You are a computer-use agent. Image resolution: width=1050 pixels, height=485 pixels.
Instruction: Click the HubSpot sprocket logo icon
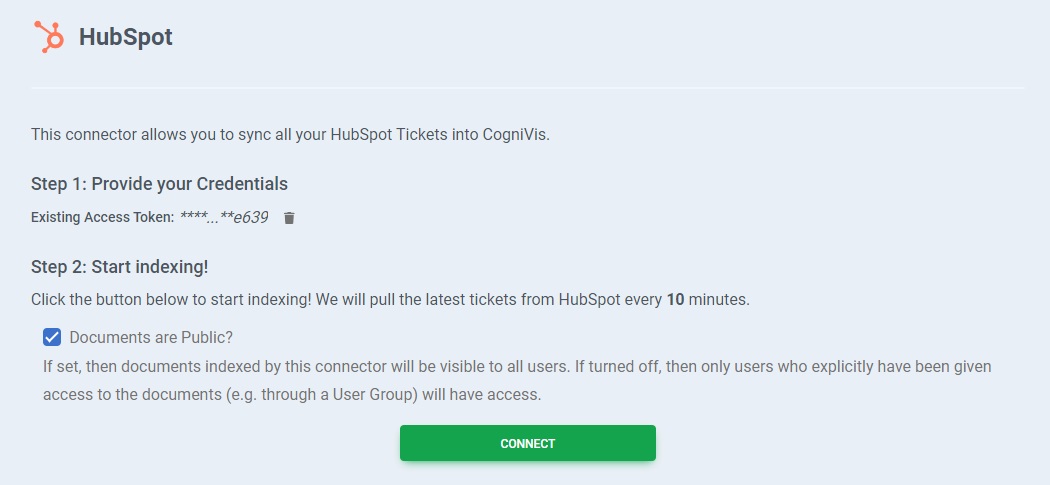[48, 37]
